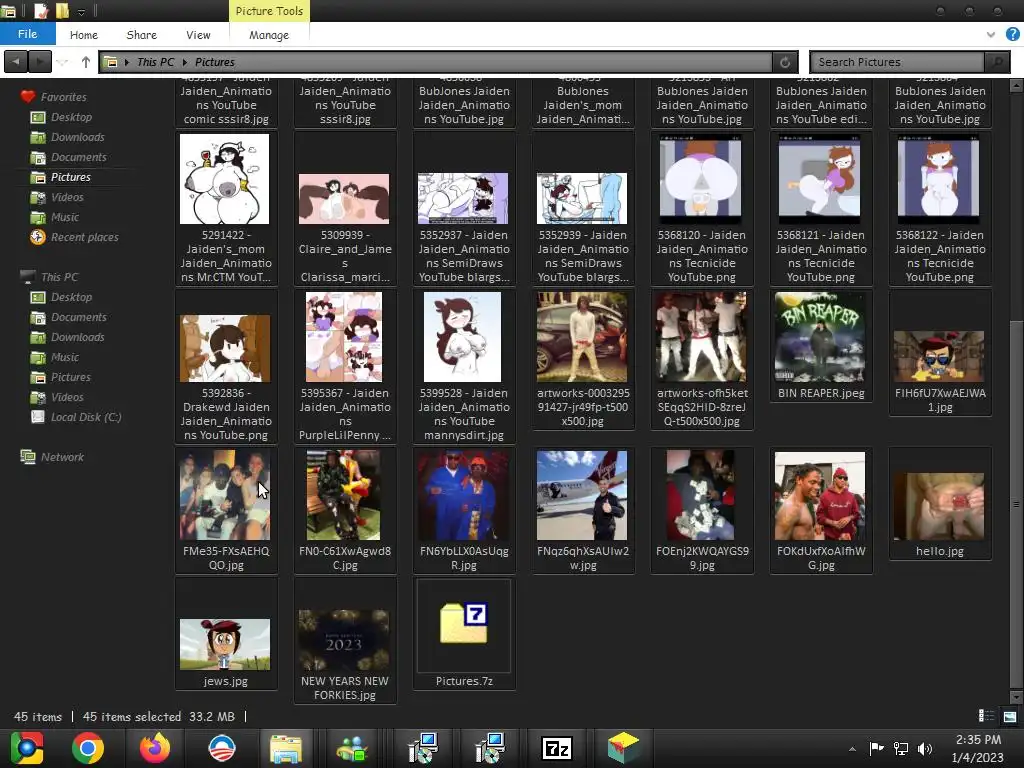The width and height of the screenshot is (1024, 768).
Task: Go back with the Back arrow
Action: tap(16, 62)
